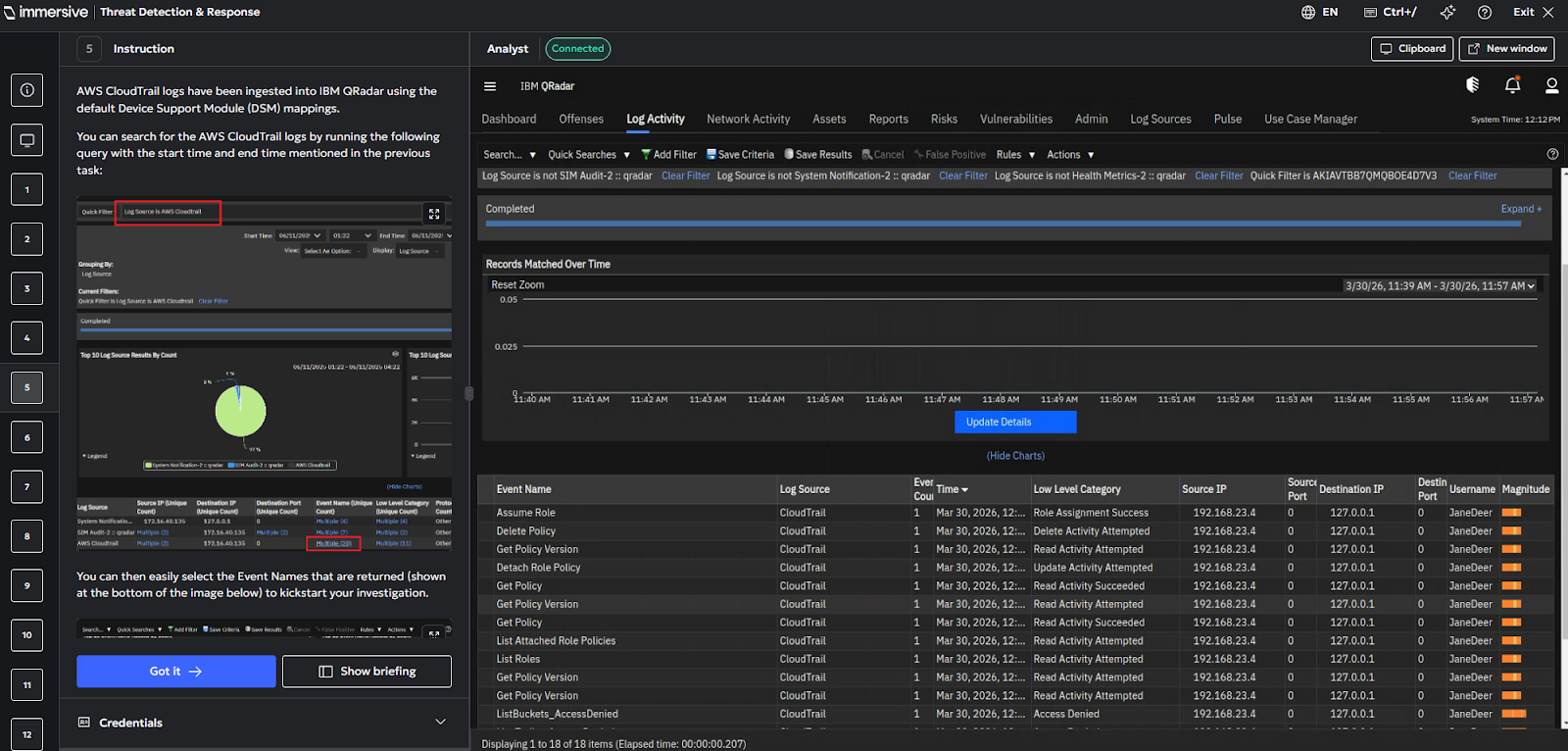1568x751 pixels.
Task: Open the user profile icon in QRadar
Action: 1551,86
